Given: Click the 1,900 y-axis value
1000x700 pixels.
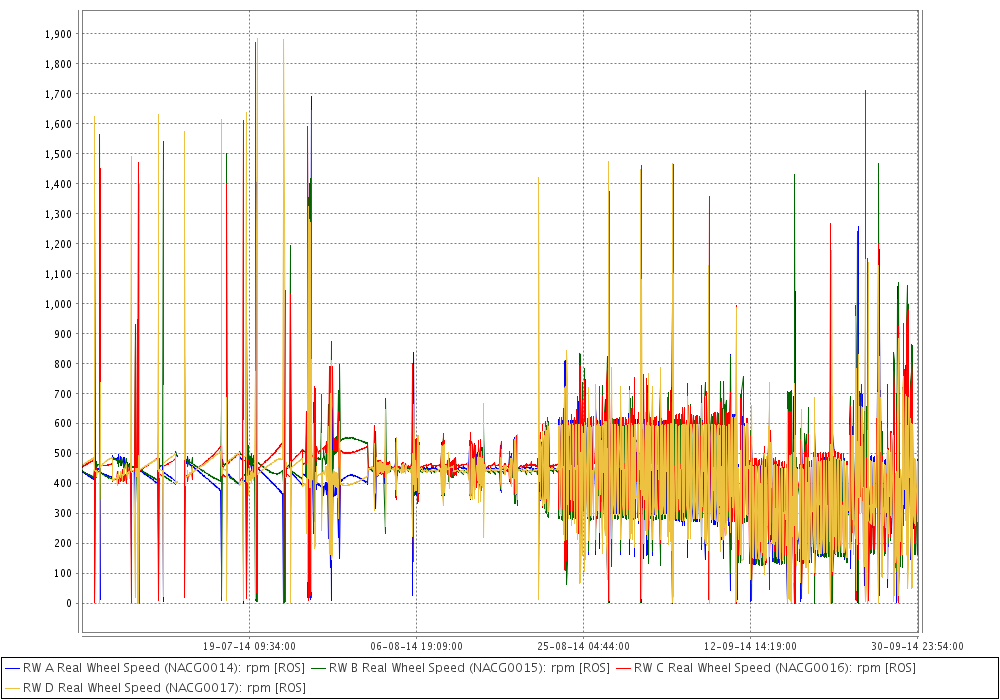Looking at the screenshot, I should 59,34.
